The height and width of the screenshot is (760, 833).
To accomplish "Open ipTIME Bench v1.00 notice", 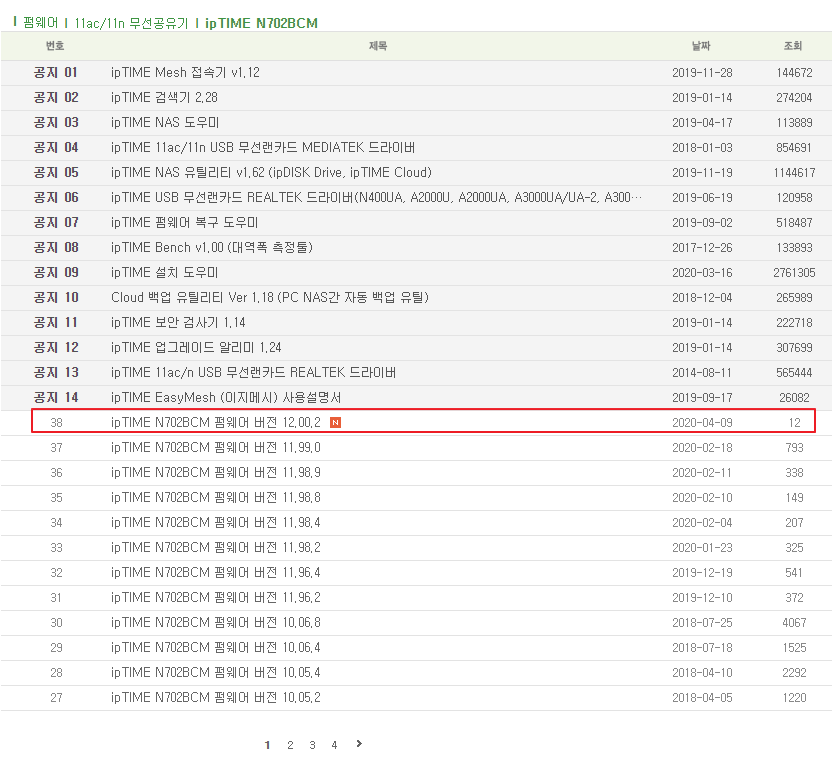I will click(x=211, y=247).
